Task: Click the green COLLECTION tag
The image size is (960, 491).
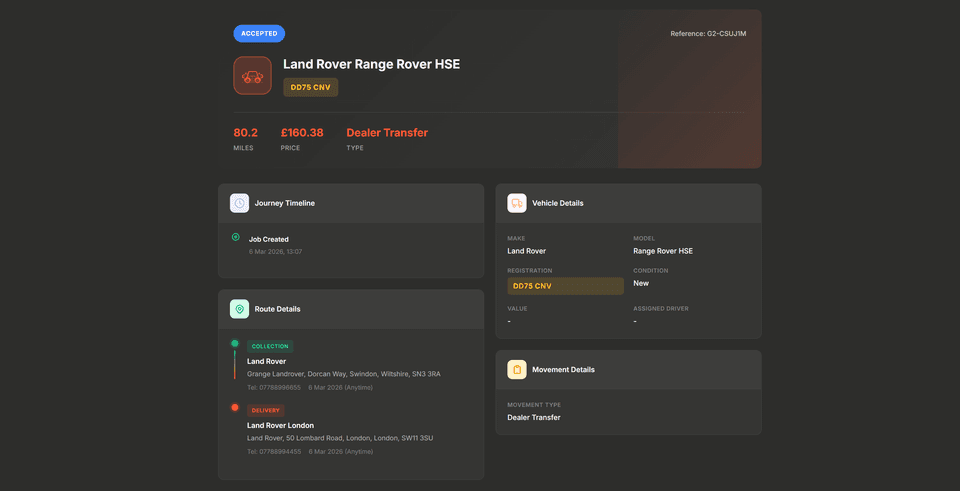Action: pyautogui.click(x=270, y=346)
